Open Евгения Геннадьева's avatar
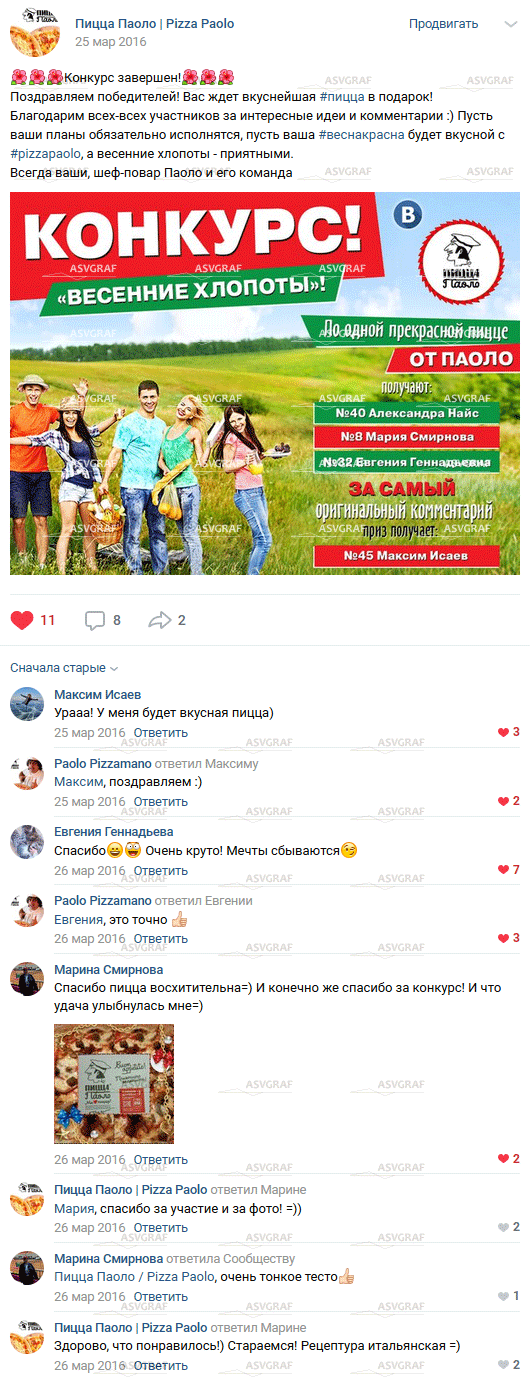 tap(27, 842)
